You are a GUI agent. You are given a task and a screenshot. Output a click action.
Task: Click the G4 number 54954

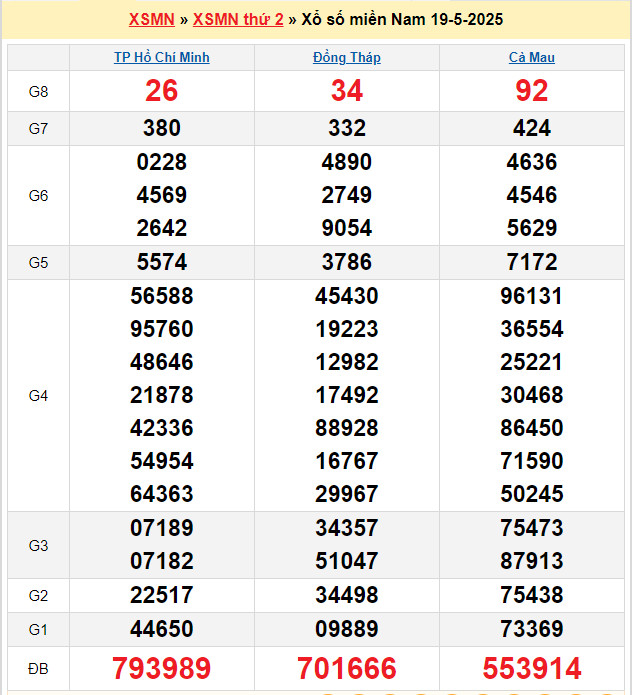coord(162,461)
